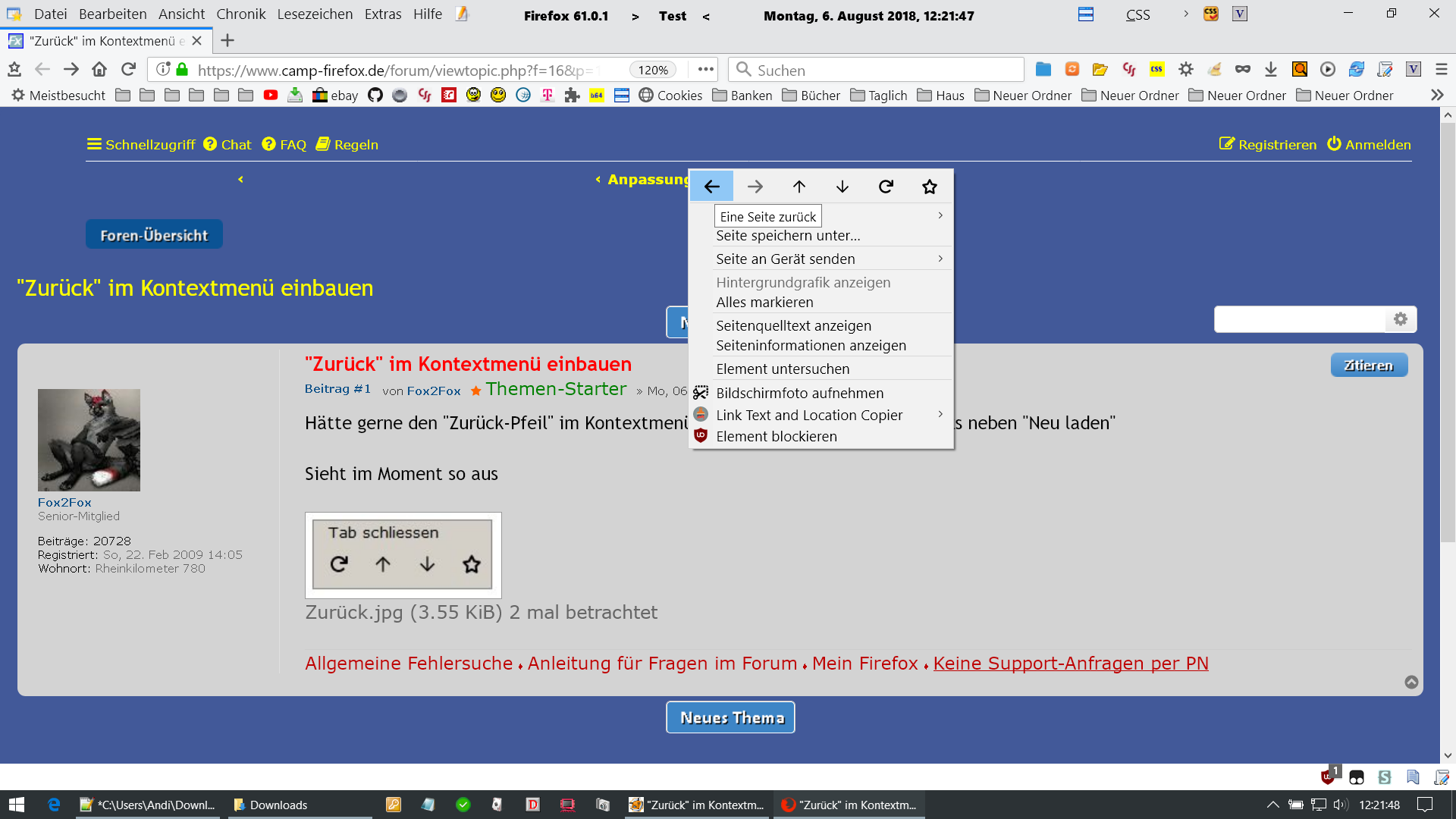Click the down arrow in context menu
1456x819 pixels.
point(842,187)
